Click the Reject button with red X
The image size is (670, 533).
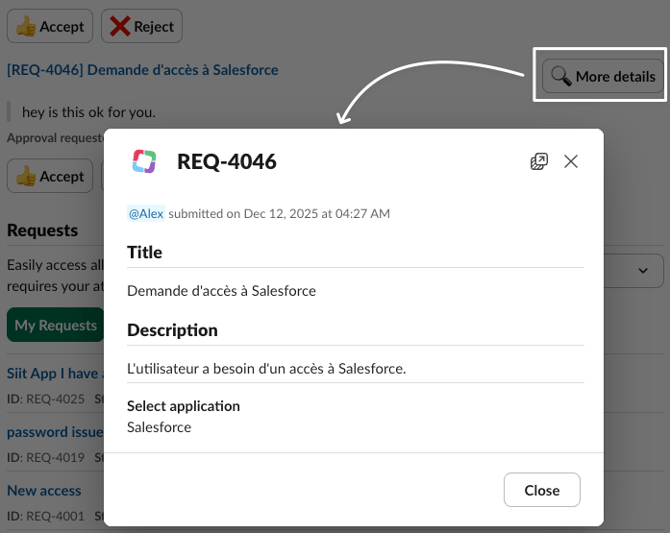click(x=141, y=26)
